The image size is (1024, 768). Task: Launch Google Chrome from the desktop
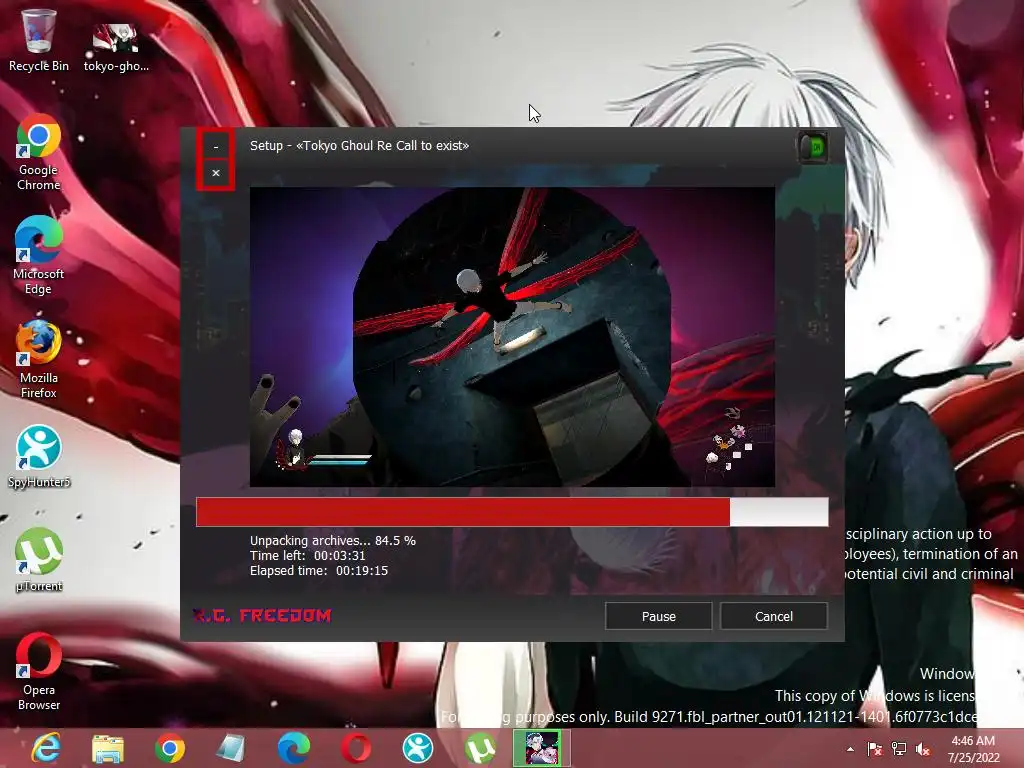[39, 152]
